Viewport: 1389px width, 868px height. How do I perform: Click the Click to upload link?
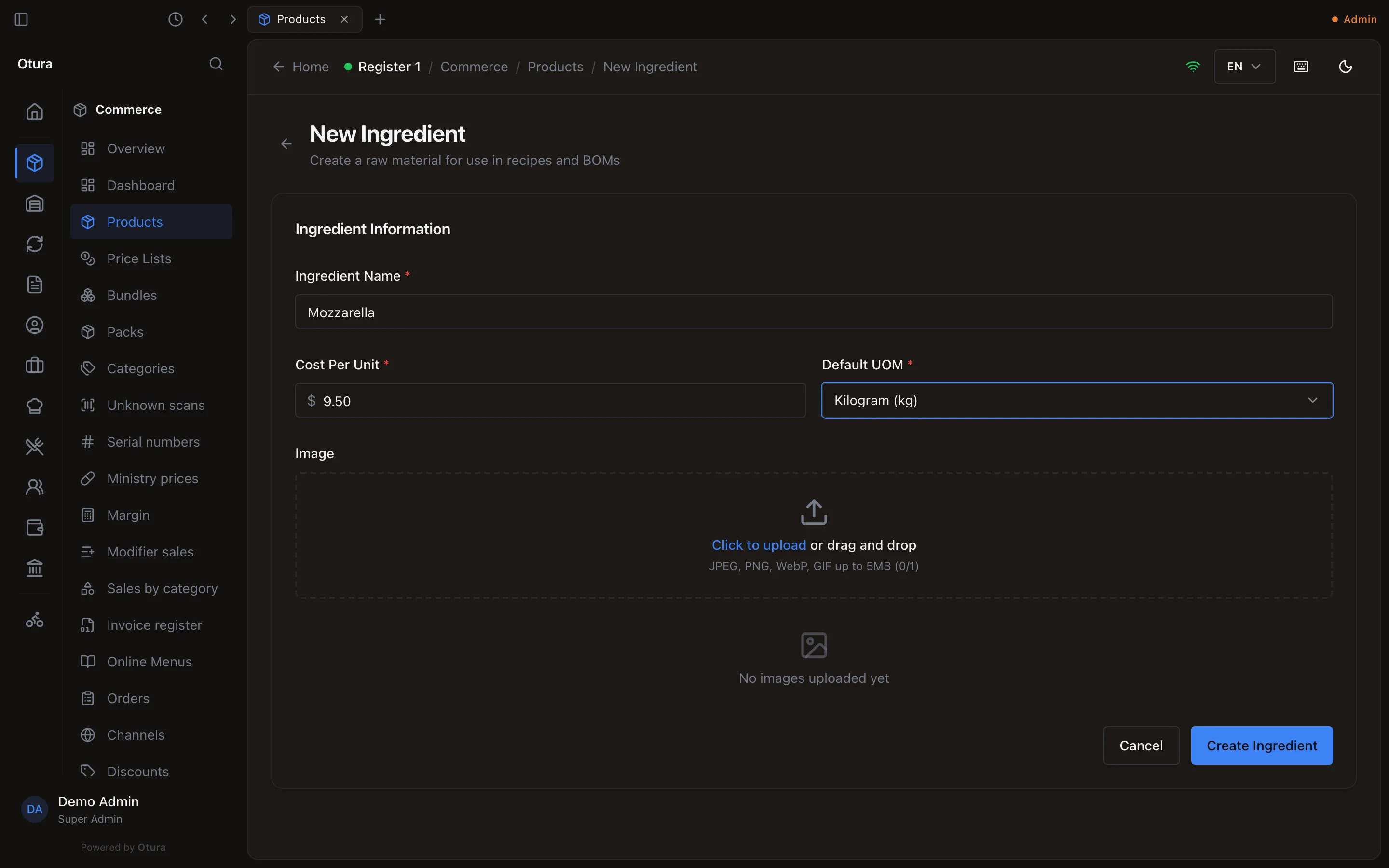pyautogui.click(x=759, y=545)
